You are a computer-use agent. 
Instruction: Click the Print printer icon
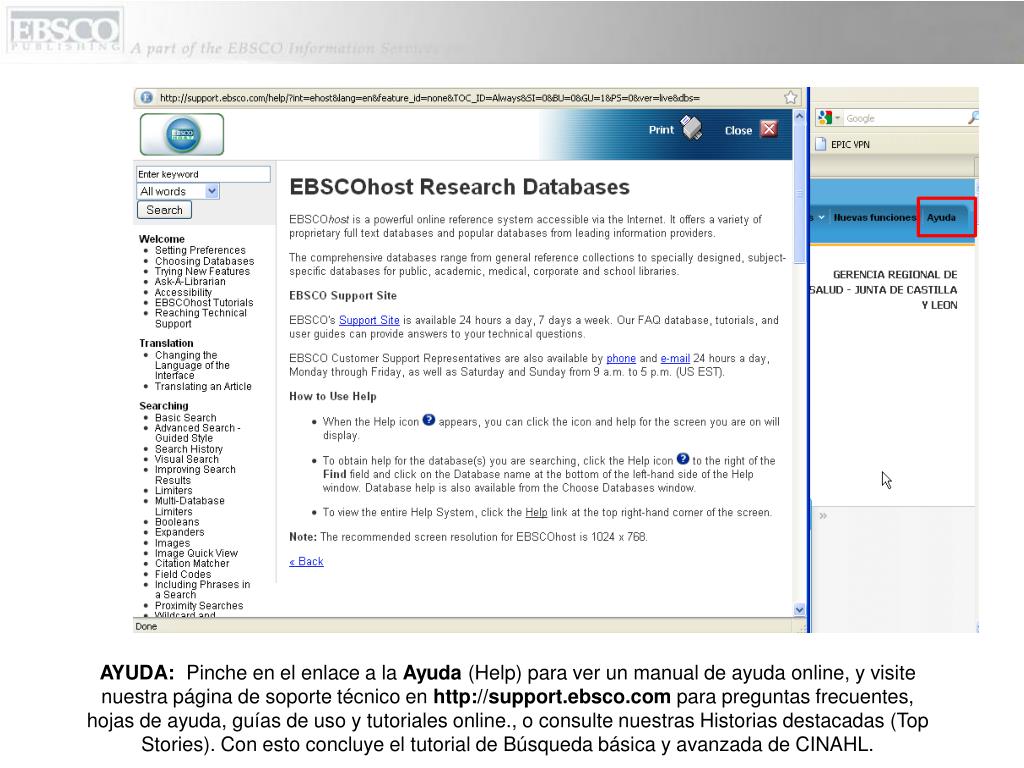[x=691, y=127]
